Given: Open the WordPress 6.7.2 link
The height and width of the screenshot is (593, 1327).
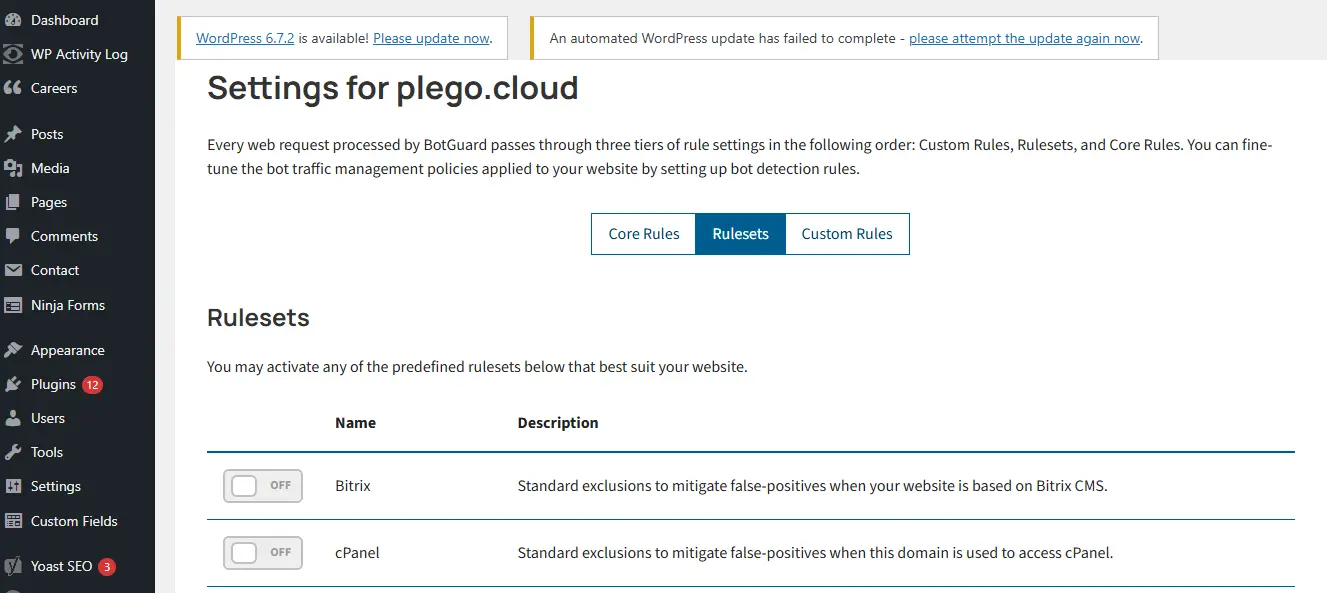Looking at the screenshot, I should (x=245, y=38).
